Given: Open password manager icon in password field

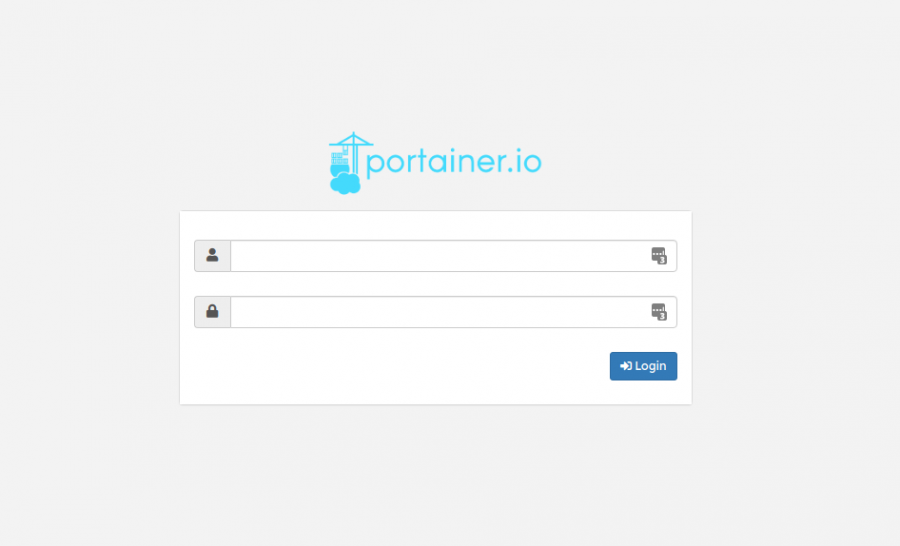Looking at the screenshot, I should pos(659,312).
